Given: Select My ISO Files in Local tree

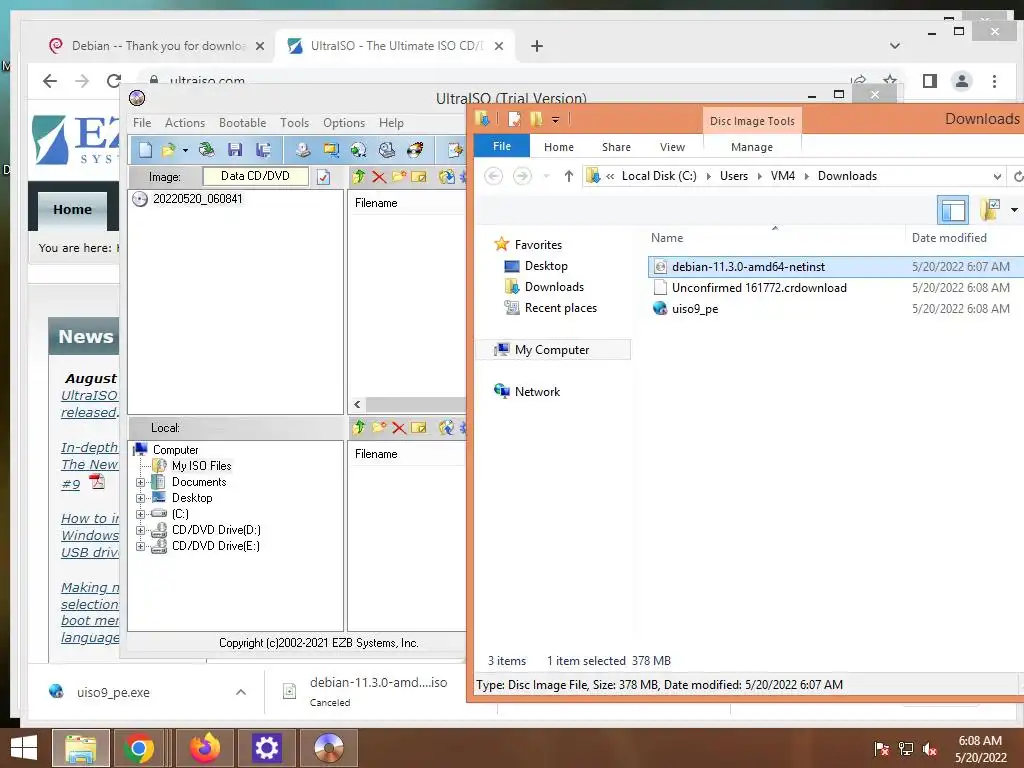Looking at the screenshot, I should click(x=202, y=466).
